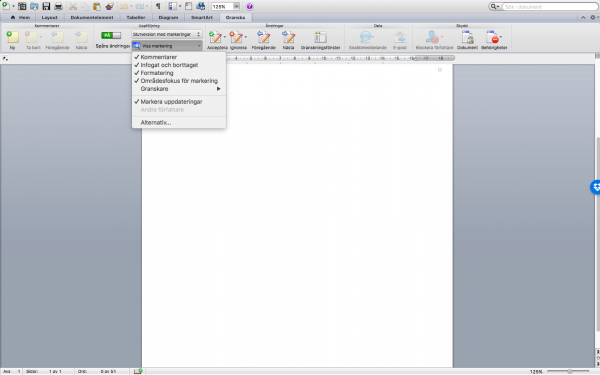The image size is (600, 375).
Task: Click Nästa in the Kommentarer group
Action: tap(81, 40)
